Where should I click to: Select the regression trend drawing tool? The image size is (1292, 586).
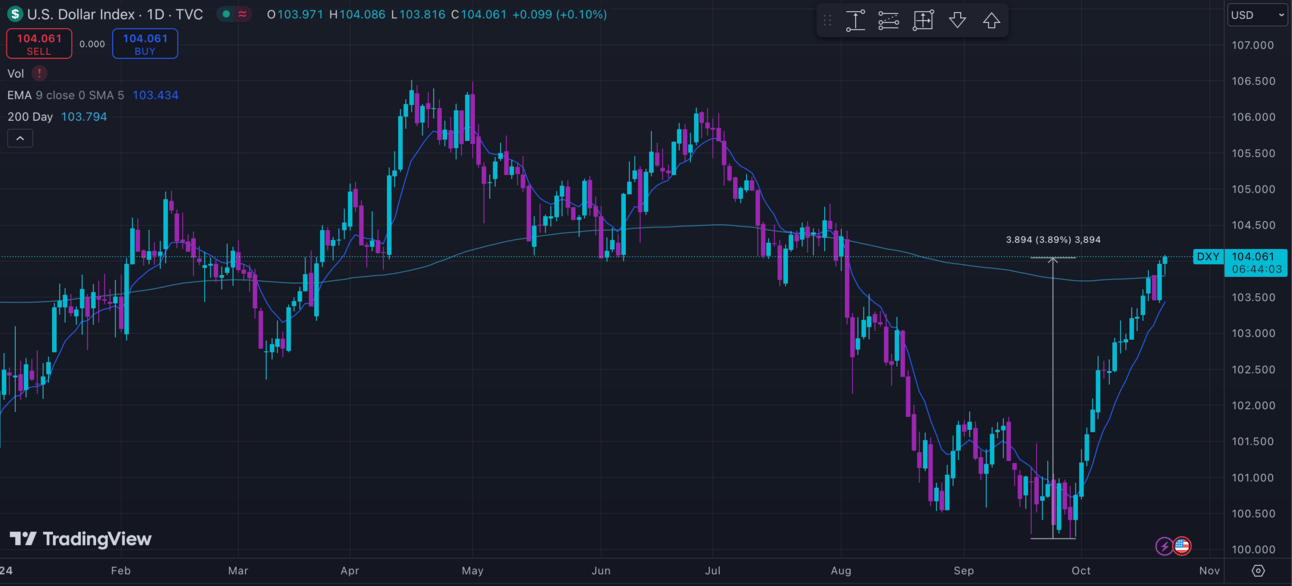point(889,20)
